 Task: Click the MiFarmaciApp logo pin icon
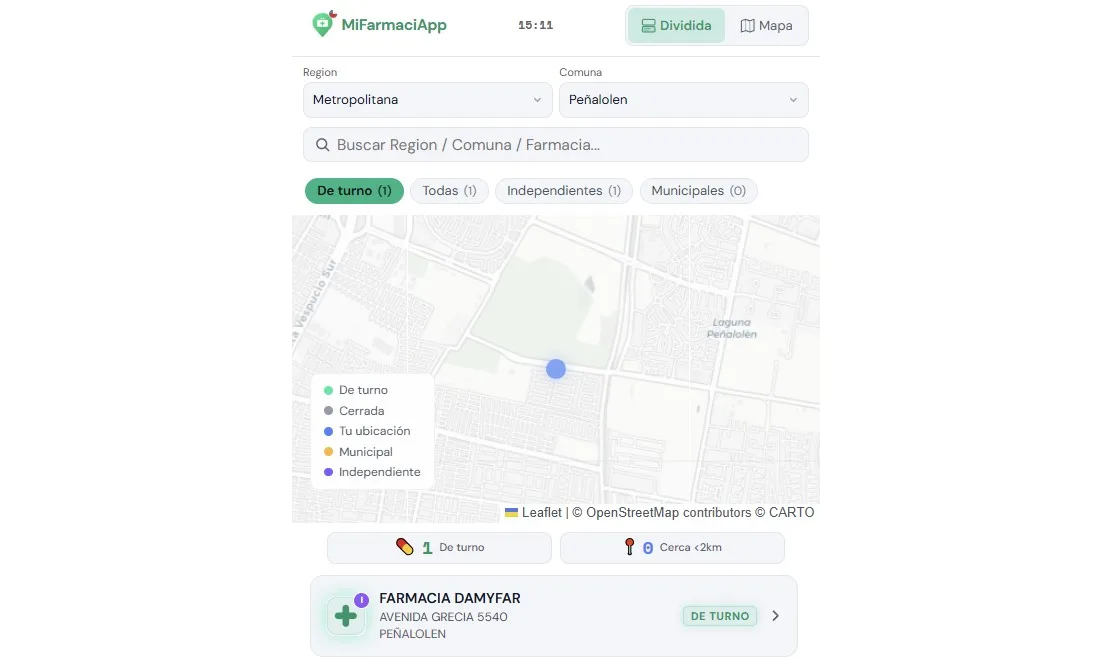pos(322,25)
